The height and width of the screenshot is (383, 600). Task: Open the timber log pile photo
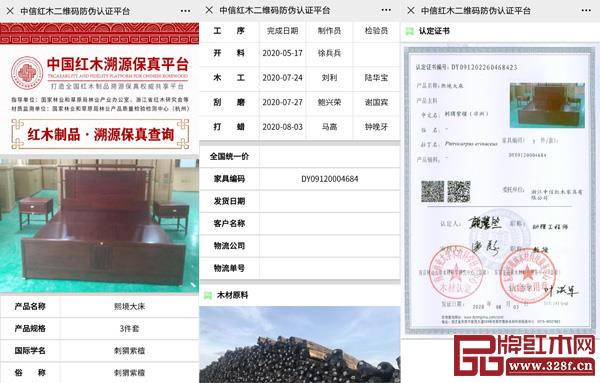pyautogui.click(x=300, y=344)
